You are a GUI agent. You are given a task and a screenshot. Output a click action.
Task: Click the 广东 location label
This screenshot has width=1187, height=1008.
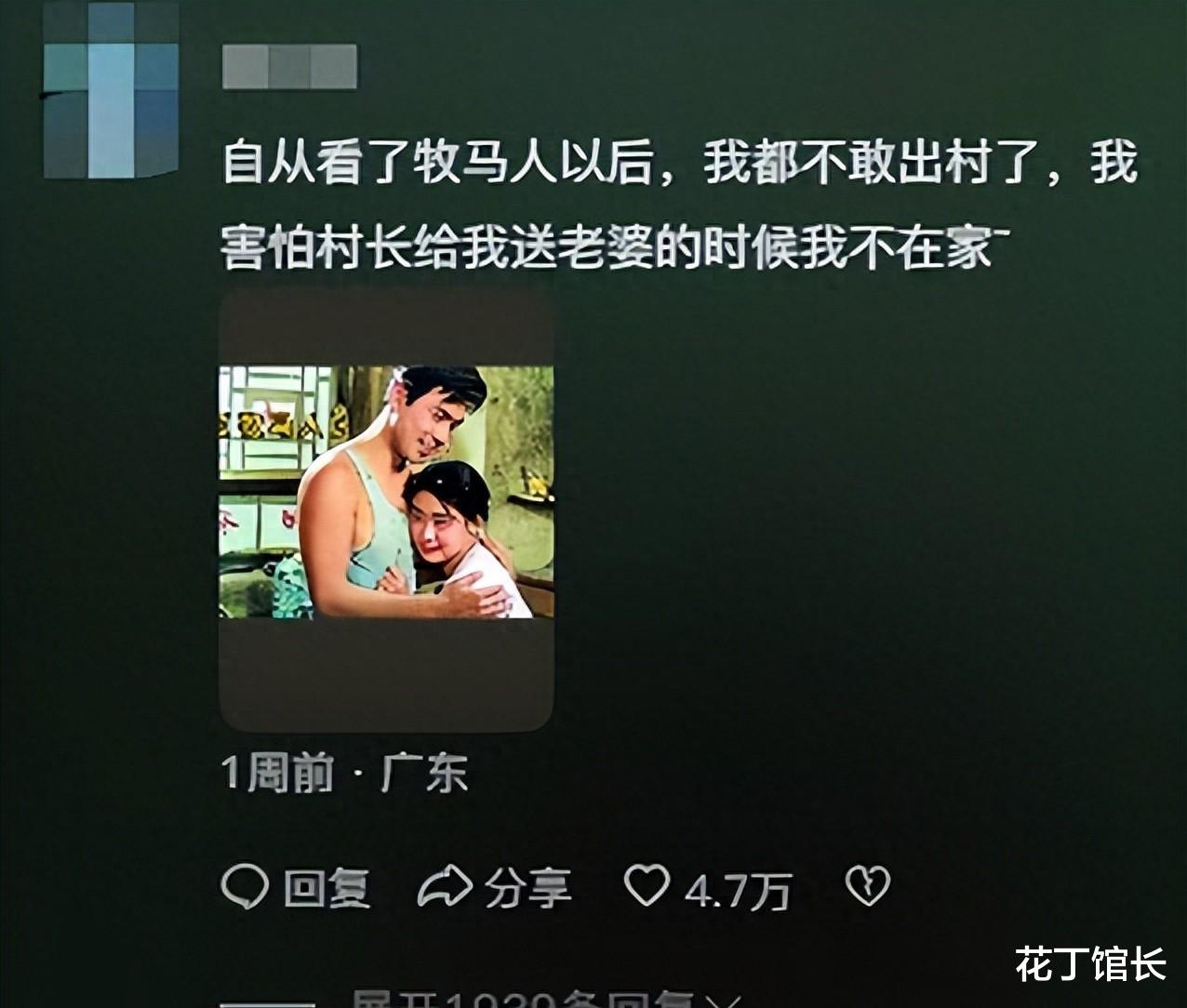424,774
